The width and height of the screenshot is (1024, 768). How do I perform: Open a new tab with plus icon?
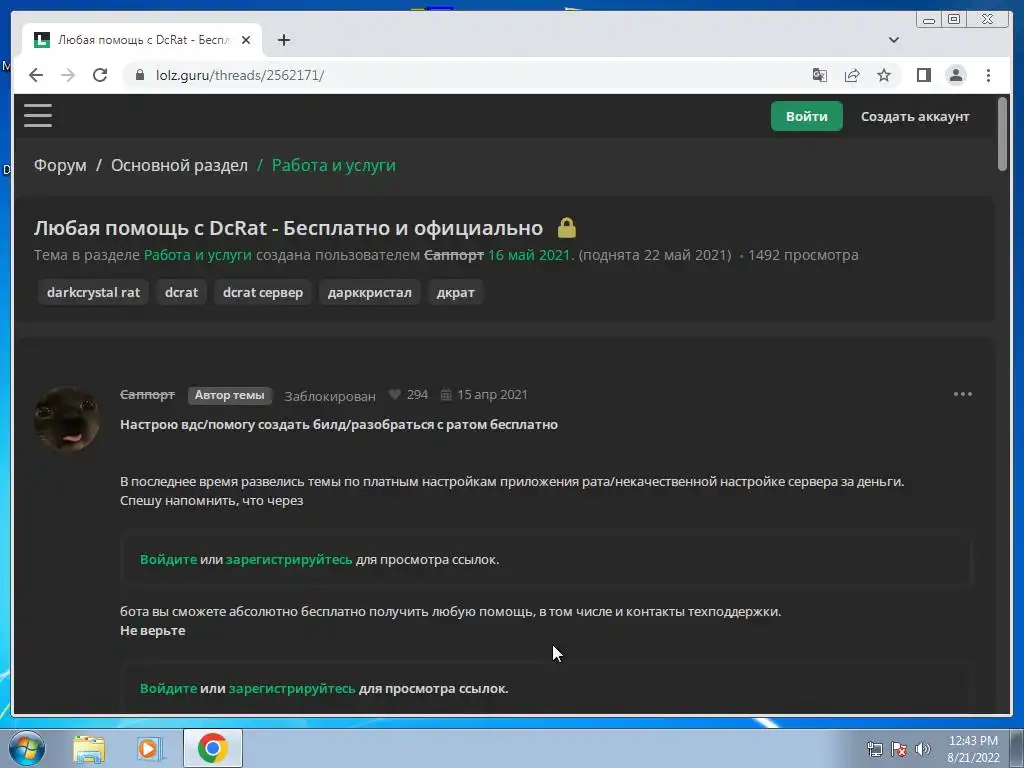click(x=283, y=40)
